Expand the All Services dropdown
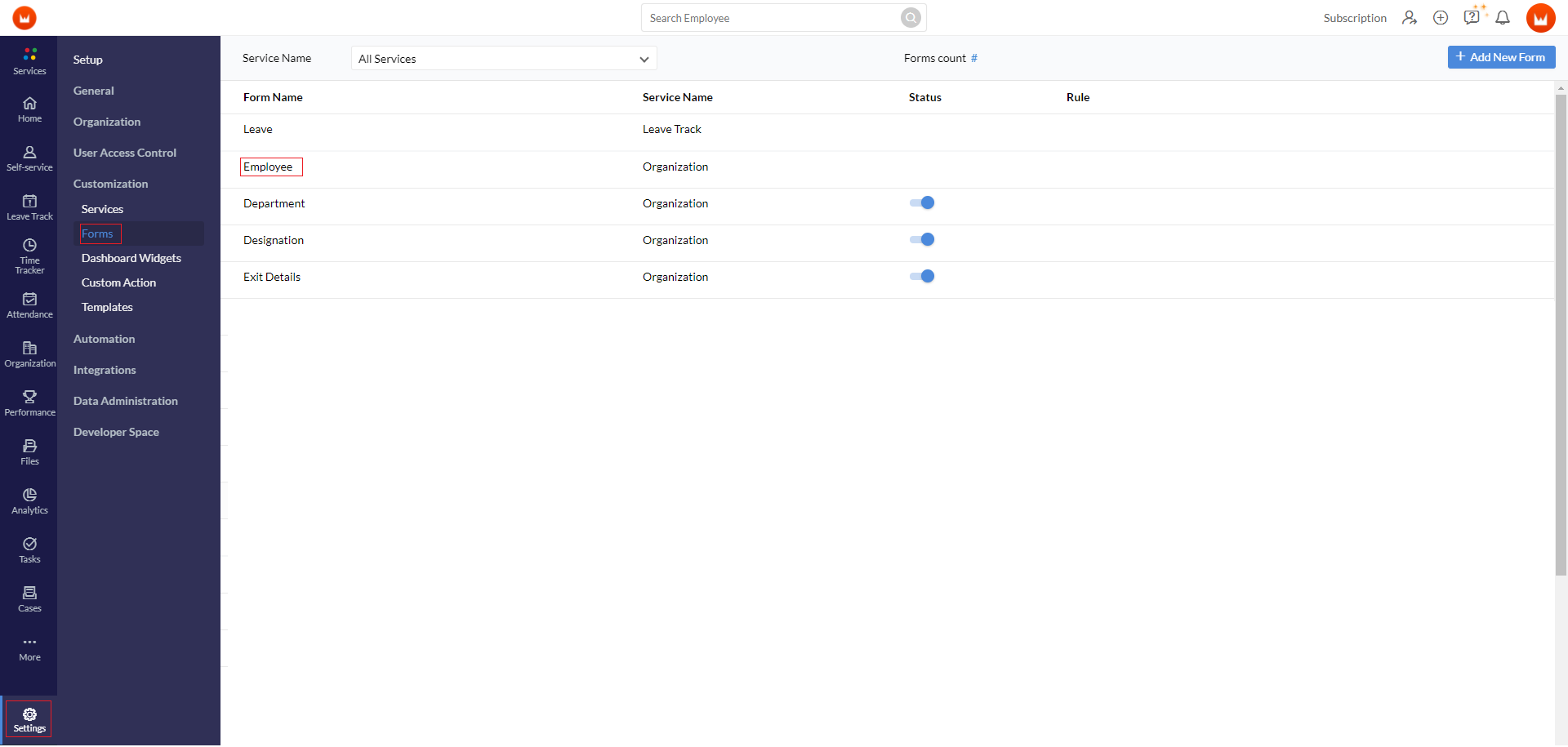The image size is (1568, 747). point(504,59)
